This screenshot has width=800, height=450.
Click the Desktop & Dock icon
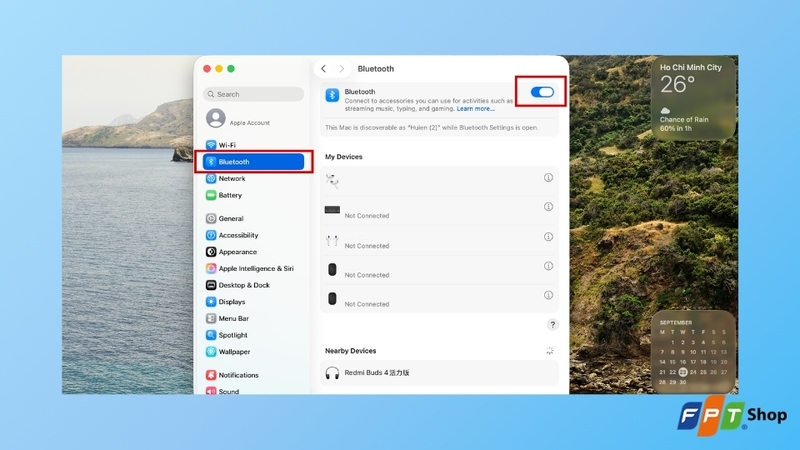tap(211, 285)
